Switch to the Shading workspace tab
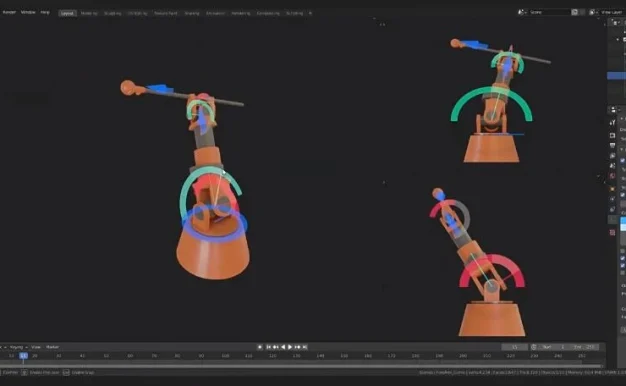 [192, 13]
